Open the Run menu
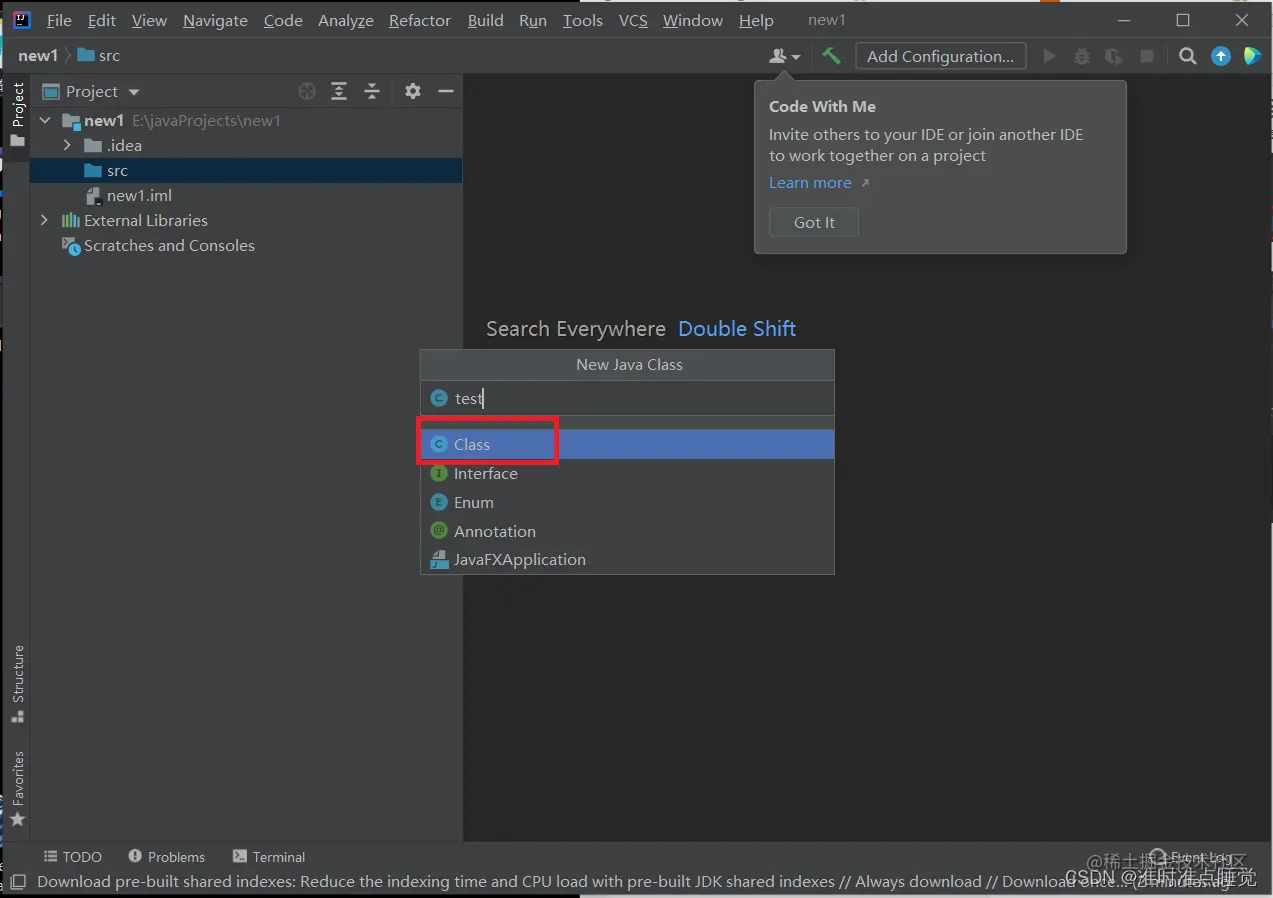The height and width of the screenshot is (898, 1273). (533, 20)
